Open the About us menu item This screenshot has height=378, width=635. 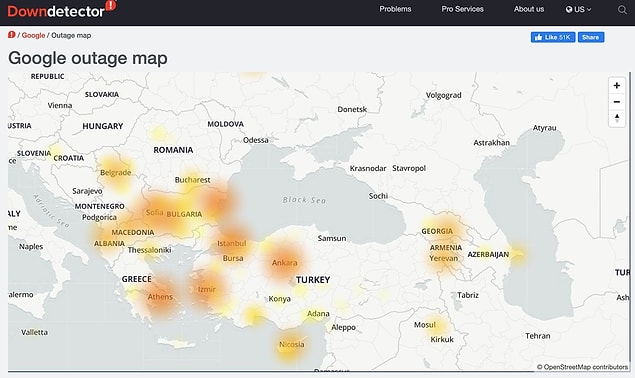pos(529,9)
